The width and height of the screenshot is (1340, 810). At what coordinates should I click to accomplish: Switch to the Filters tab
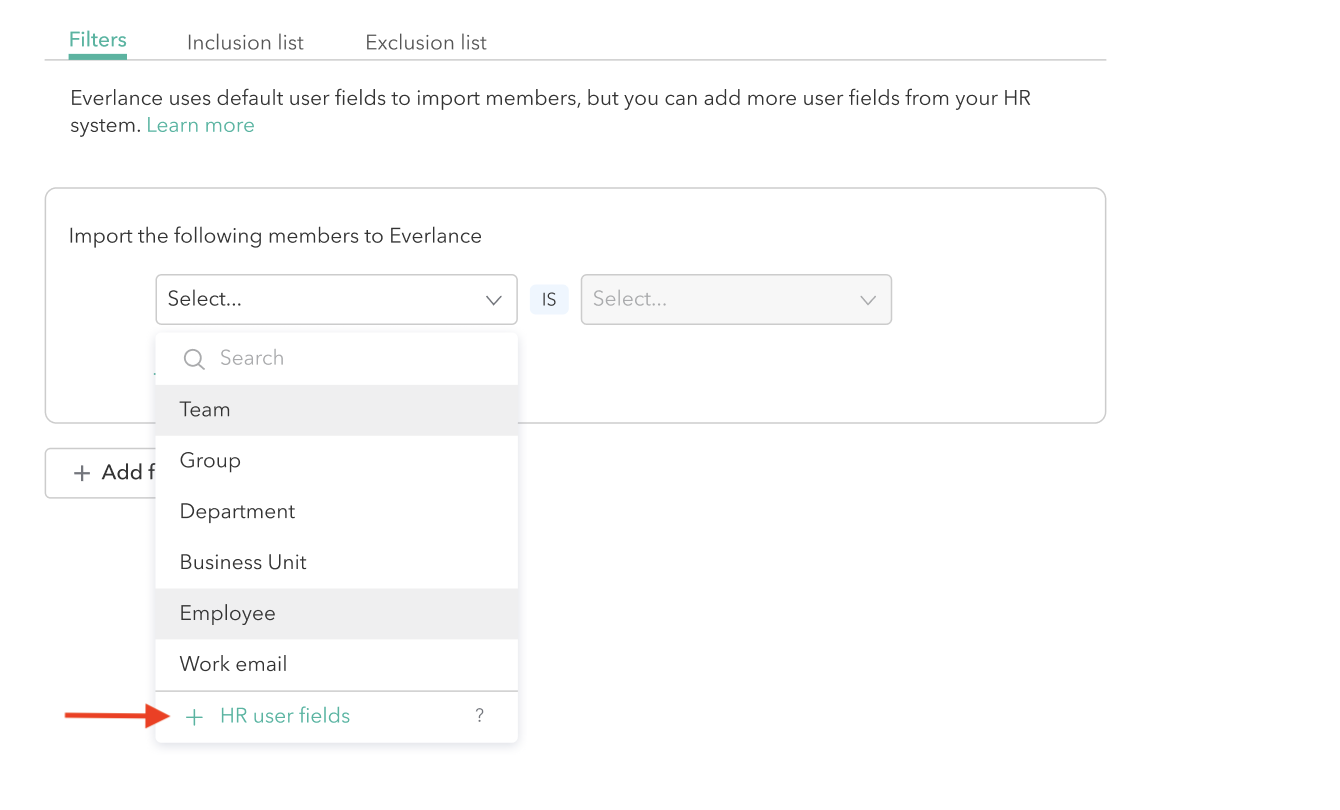[98, 41]
